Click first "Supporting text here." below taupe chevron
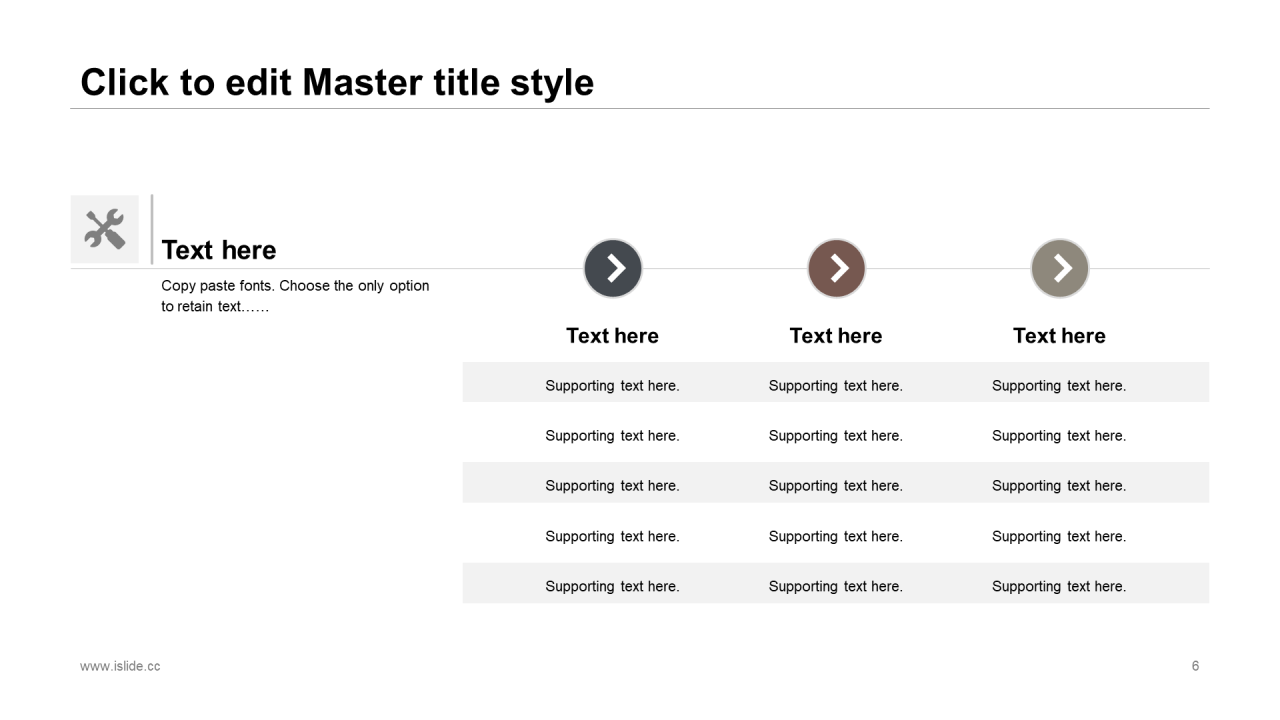Screen dimensions: 1280x720 [1059, 386]
